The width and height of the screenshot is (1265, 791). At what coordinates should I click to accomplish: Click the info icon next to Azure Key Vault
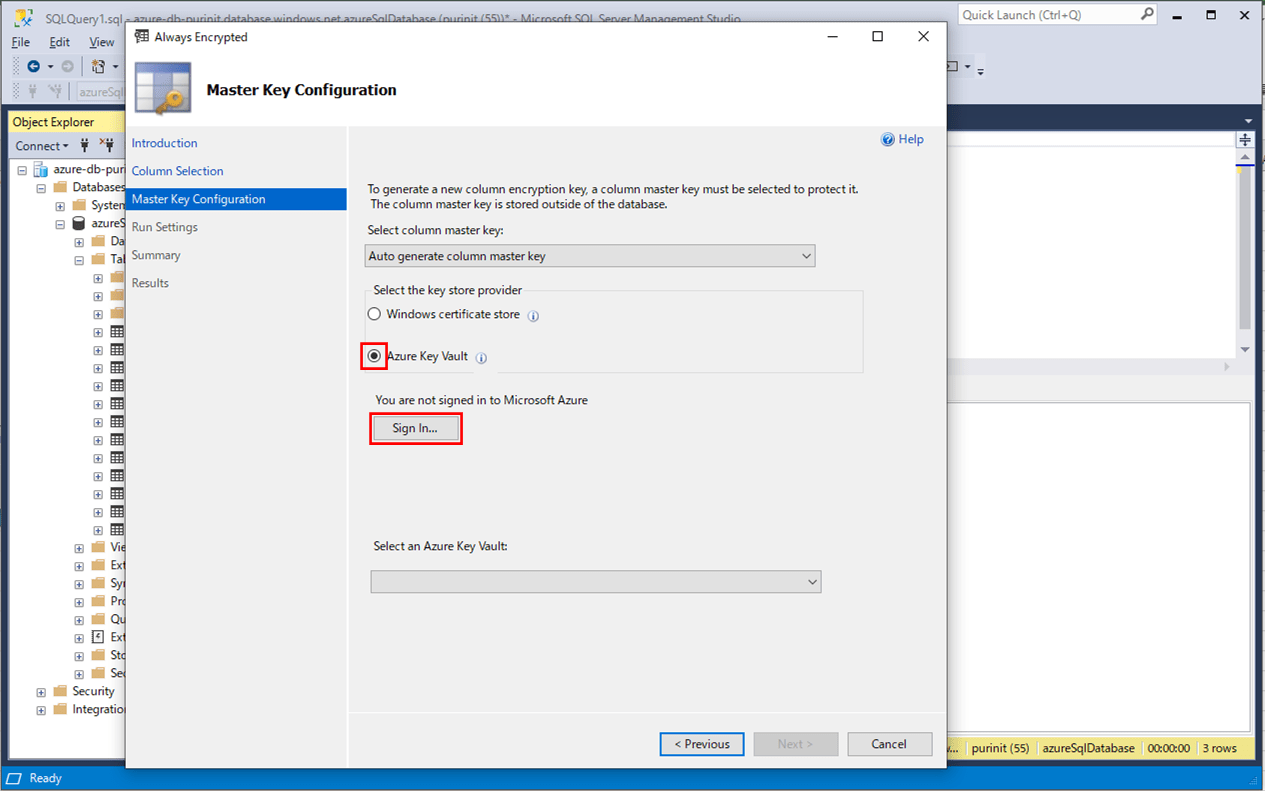(481, 358)
